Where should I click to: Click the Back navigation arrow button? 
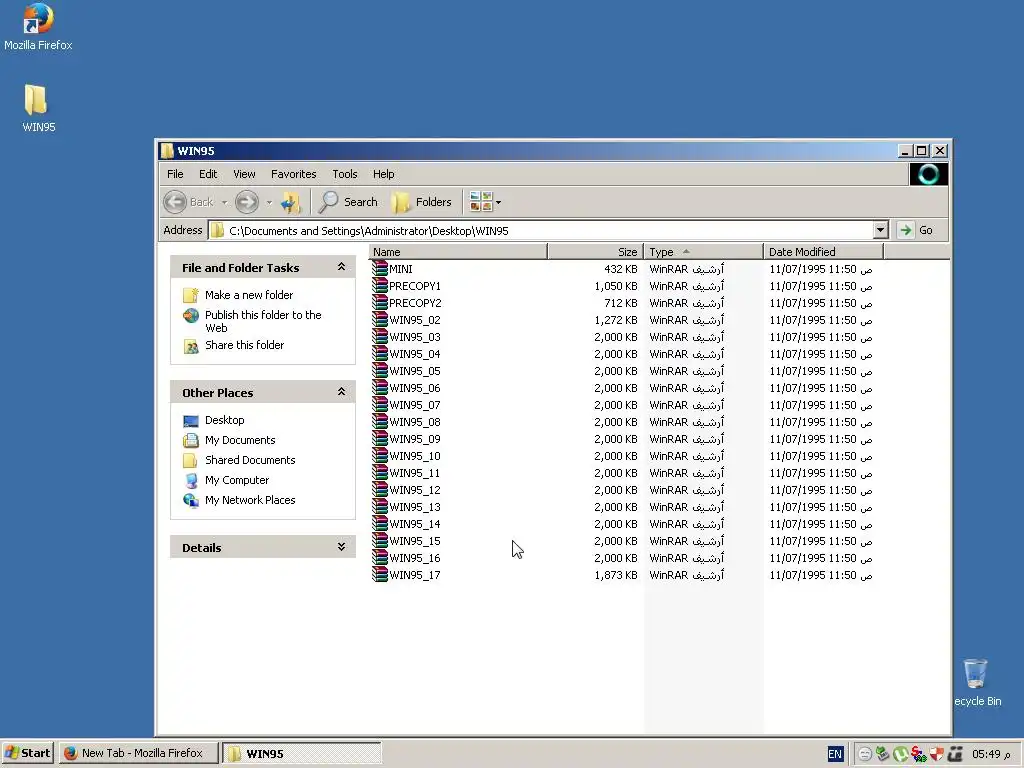coord(175,202)
